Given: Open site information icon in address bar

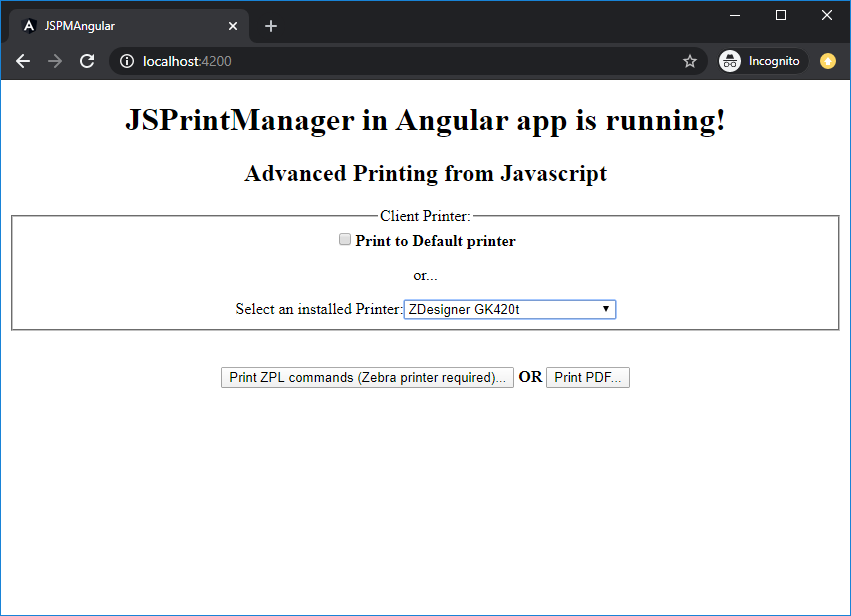Looking at the screenshot, I should [x=127, y=61].
